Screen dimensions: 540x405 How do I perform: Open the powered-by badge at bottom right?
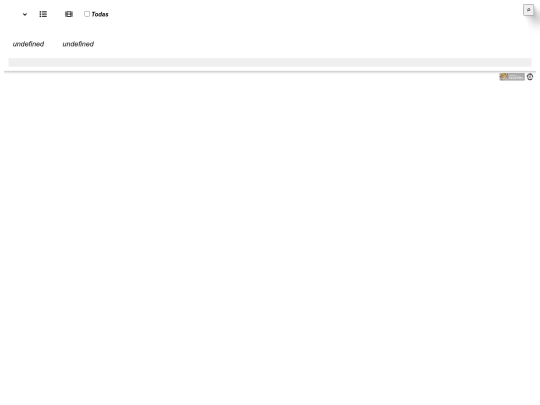[512, 77]
